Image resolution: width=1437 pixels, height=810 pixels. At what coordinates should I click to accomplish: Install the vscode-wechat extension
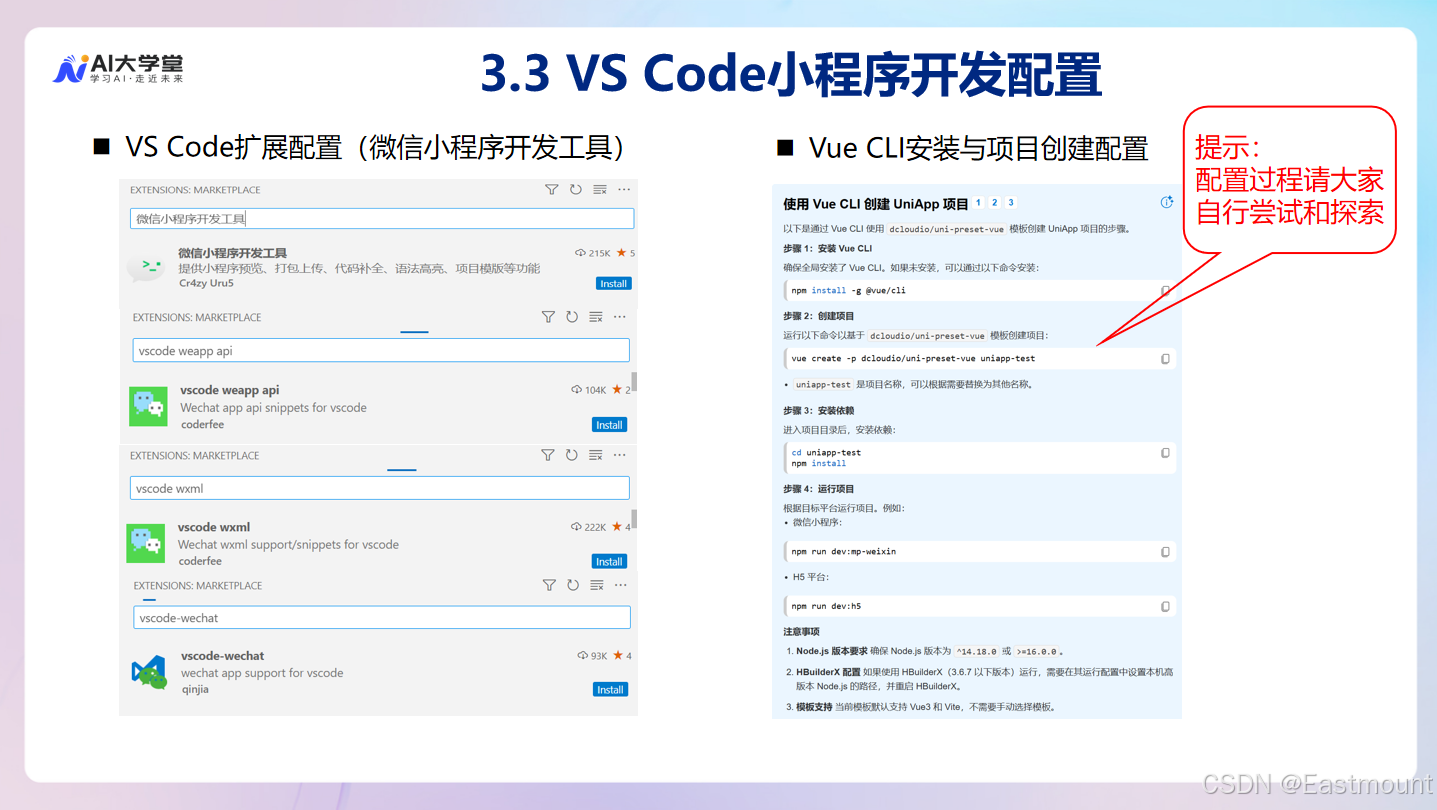click(x=610, y=690)
